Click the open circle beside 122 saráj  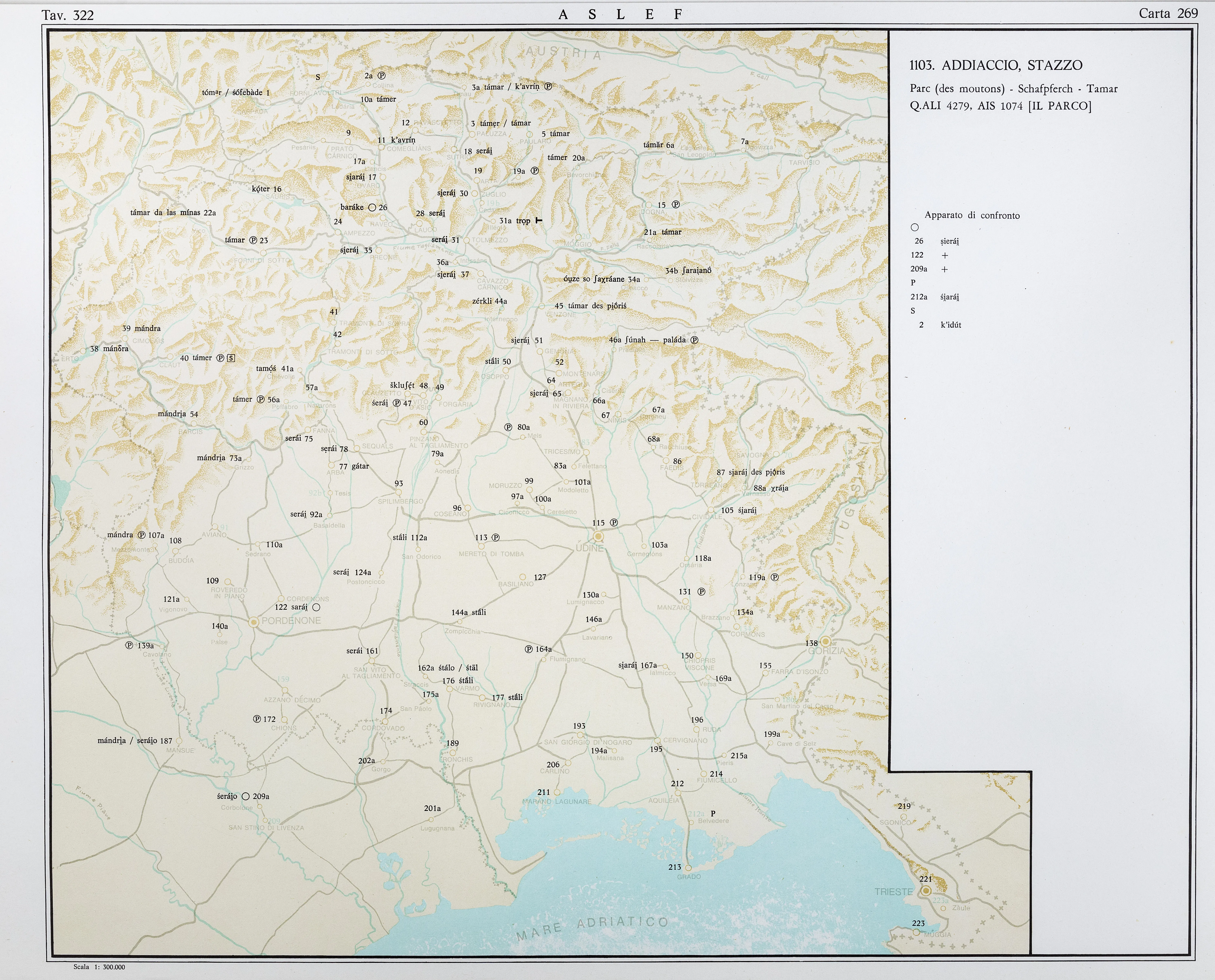[x=316, y=607]
